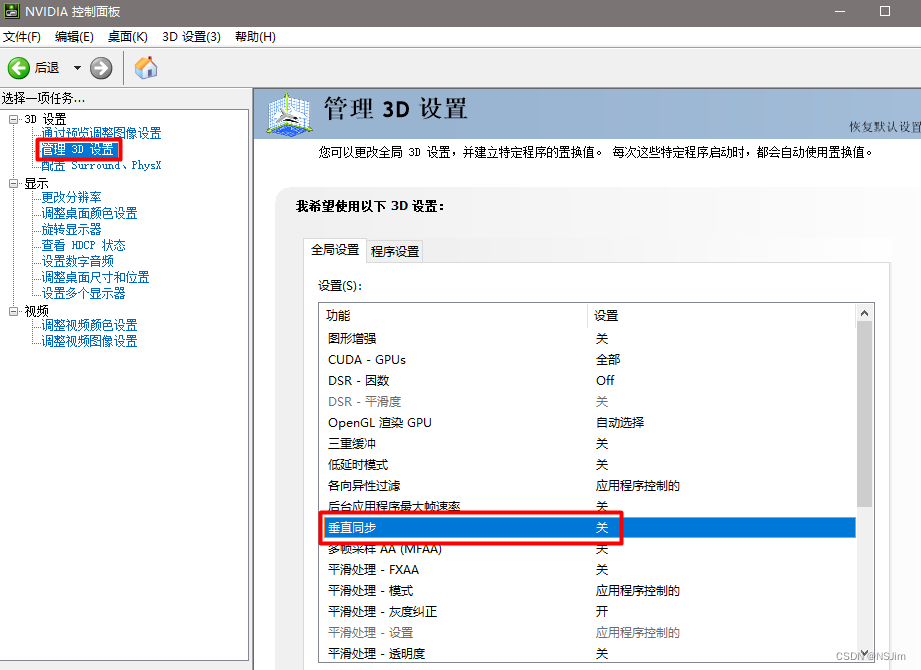
Task: Click 恢复默认设置 link
Action: click(885, 127)
